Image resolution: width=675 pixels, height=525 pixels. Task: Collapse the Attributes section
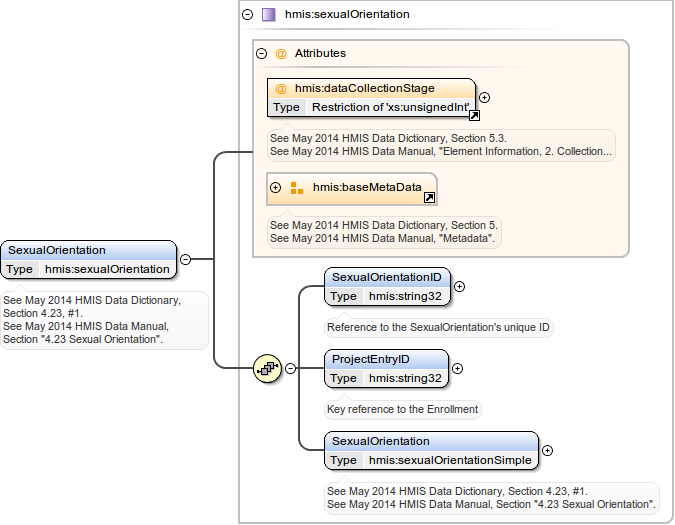(x=261, y=54)
